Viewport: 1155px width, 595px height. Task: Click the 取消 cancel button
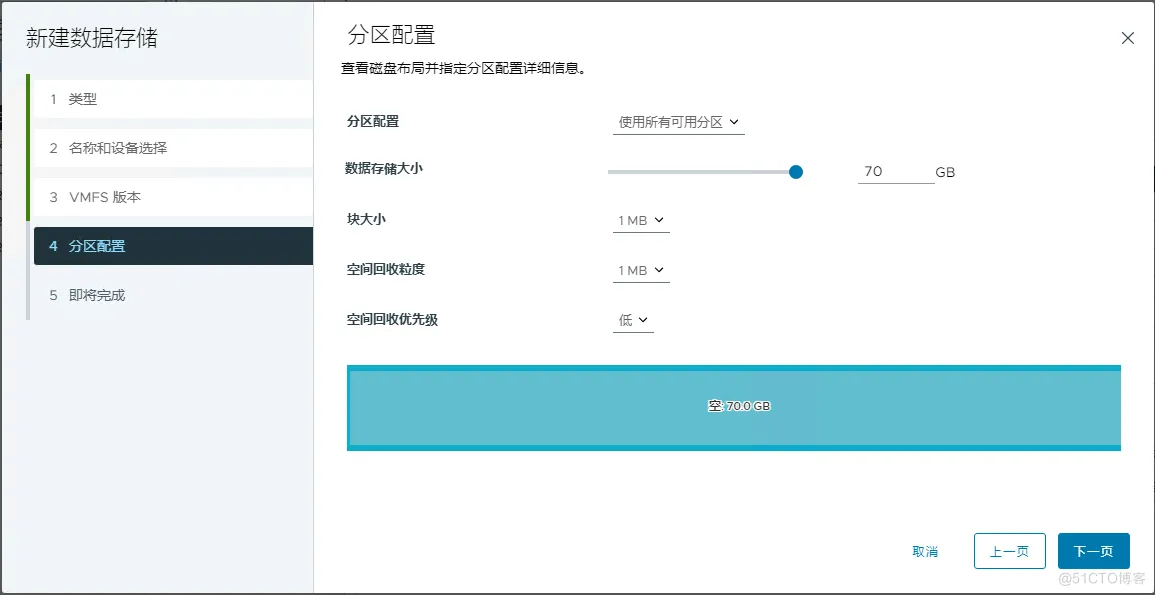(x=925, y=552)
